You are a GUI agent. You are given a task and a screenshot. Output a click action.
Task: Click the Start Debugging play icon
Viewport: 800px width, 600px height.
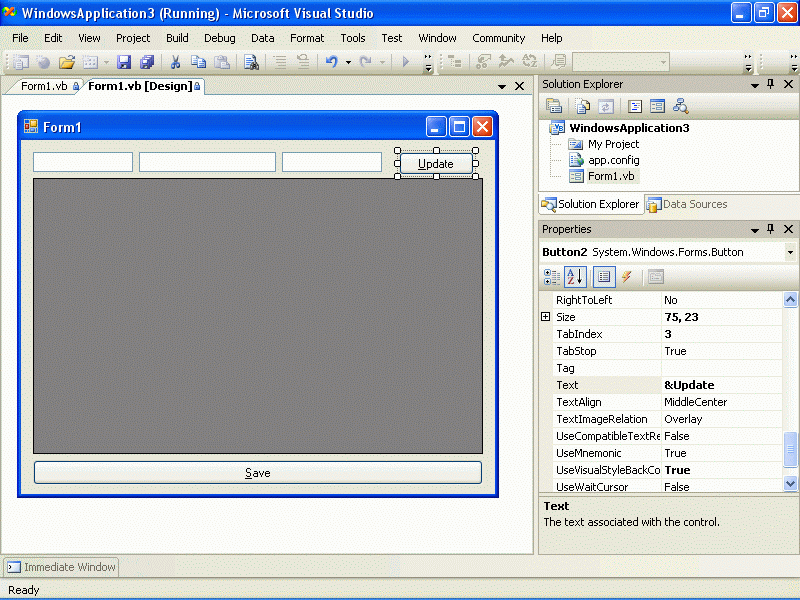point(406,62)
